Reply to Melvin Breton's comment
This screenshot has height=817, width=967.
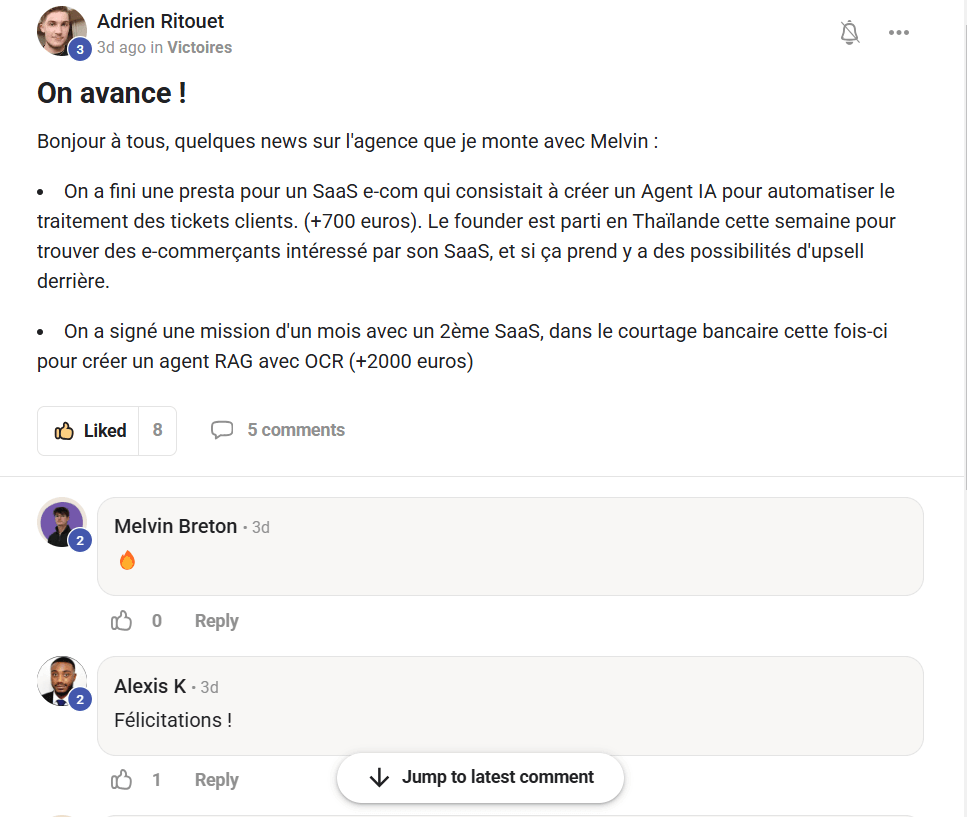[x=216, y=621]
